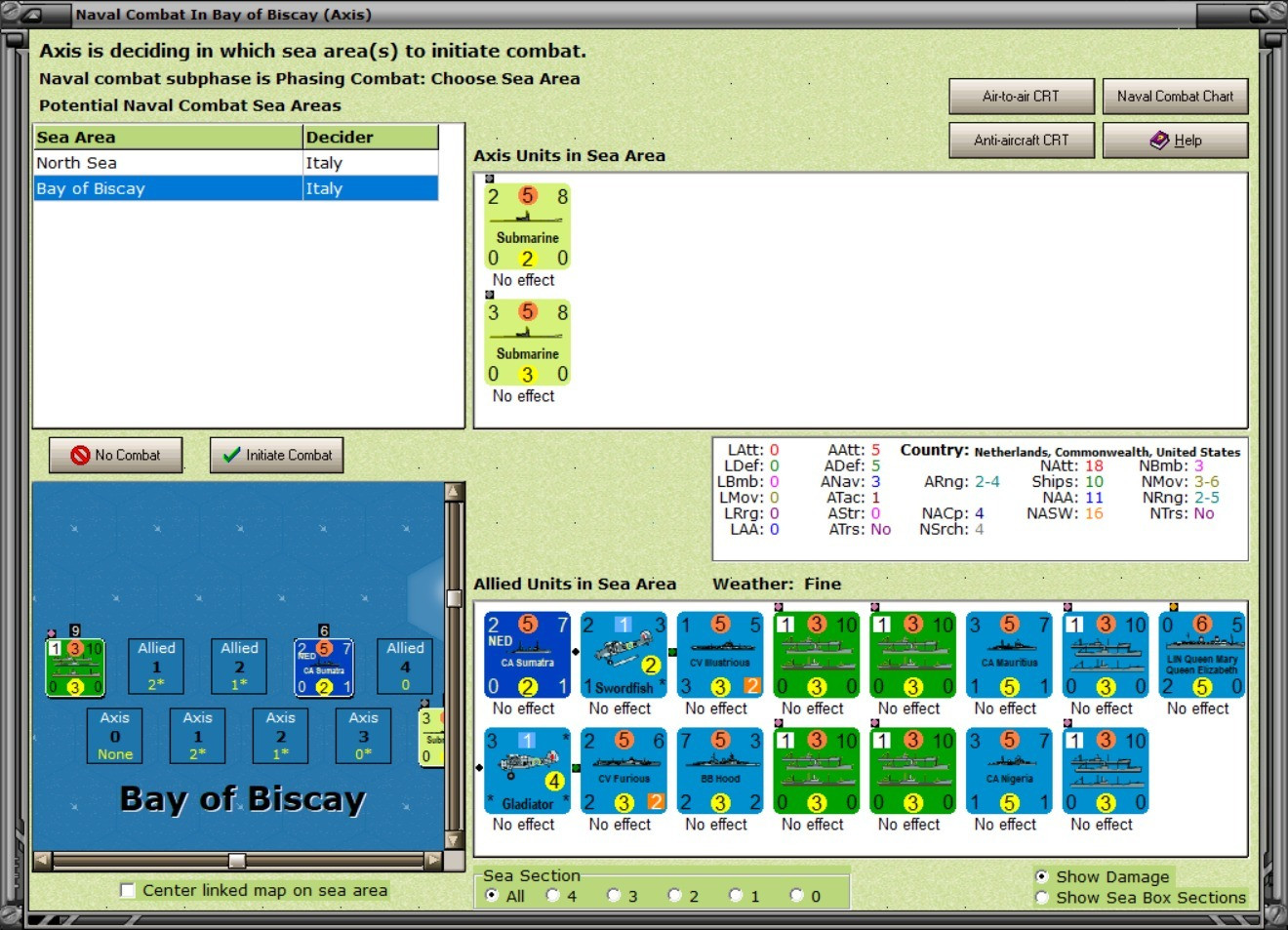This screenshot has height=930, width=1288.
Task: Select the BB Hood battleship unit
Action: [721, 771]
